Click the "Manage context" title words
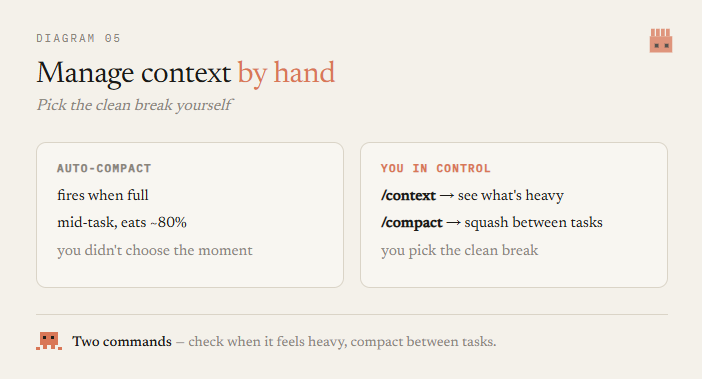This screenshot has width=702, height=379. [x=133, y=72]
